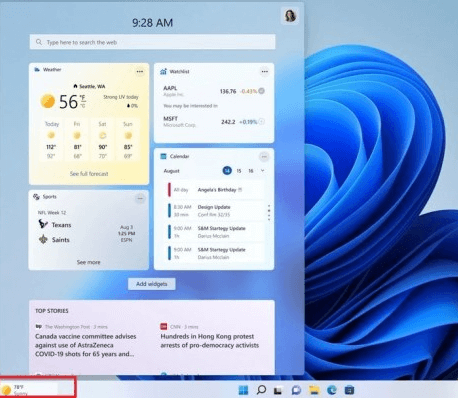Expand the calendar date chevron
This screenshot has width=458, height=400.
(x=263, y=171)
